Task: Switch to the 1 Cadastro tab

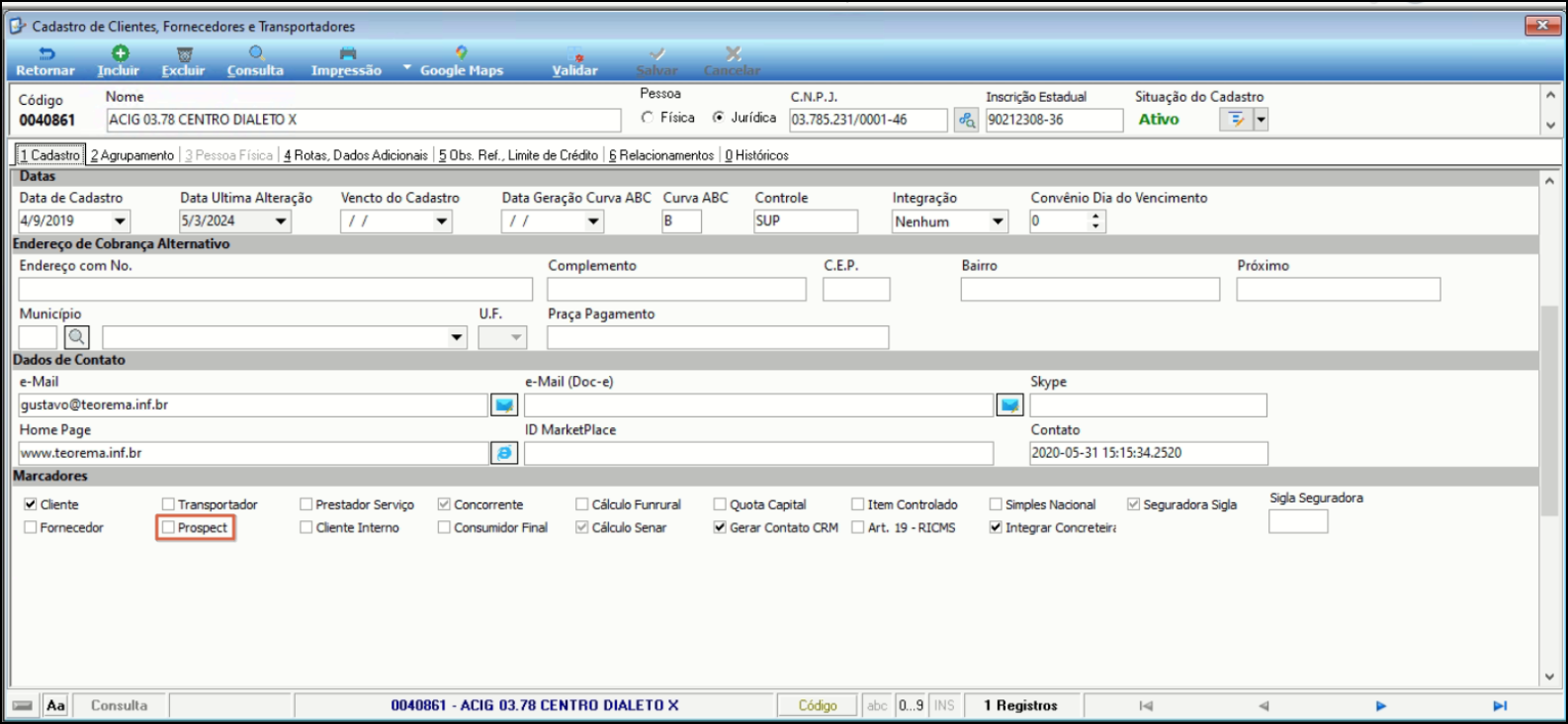Action: pyautogui.click(x=50, y=155)
